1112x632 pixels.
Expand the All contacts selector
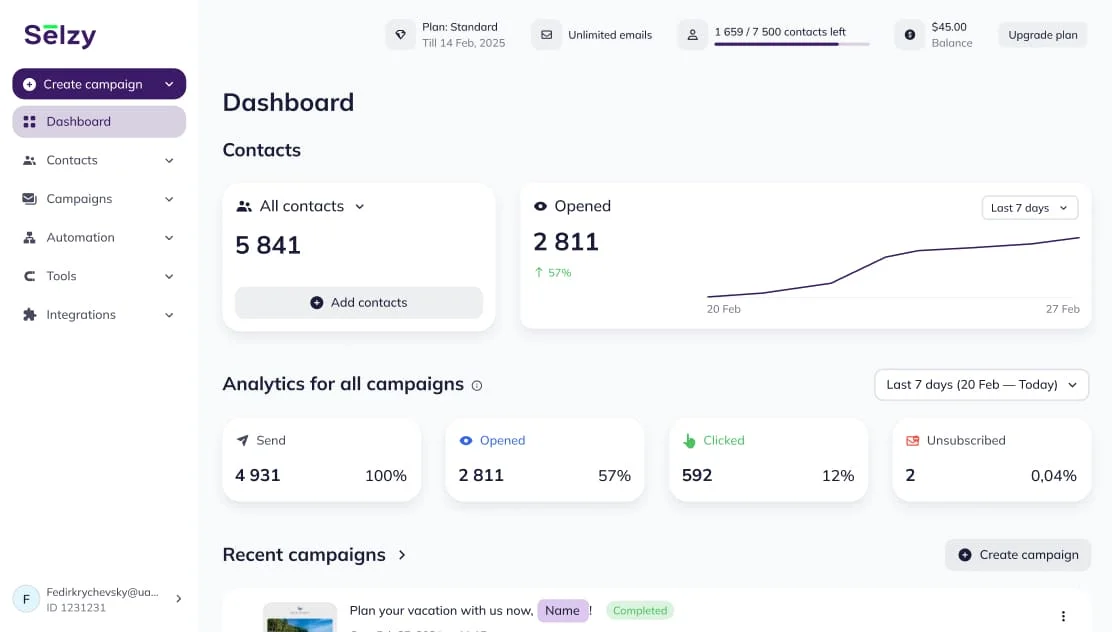click(x=360, y=207)
